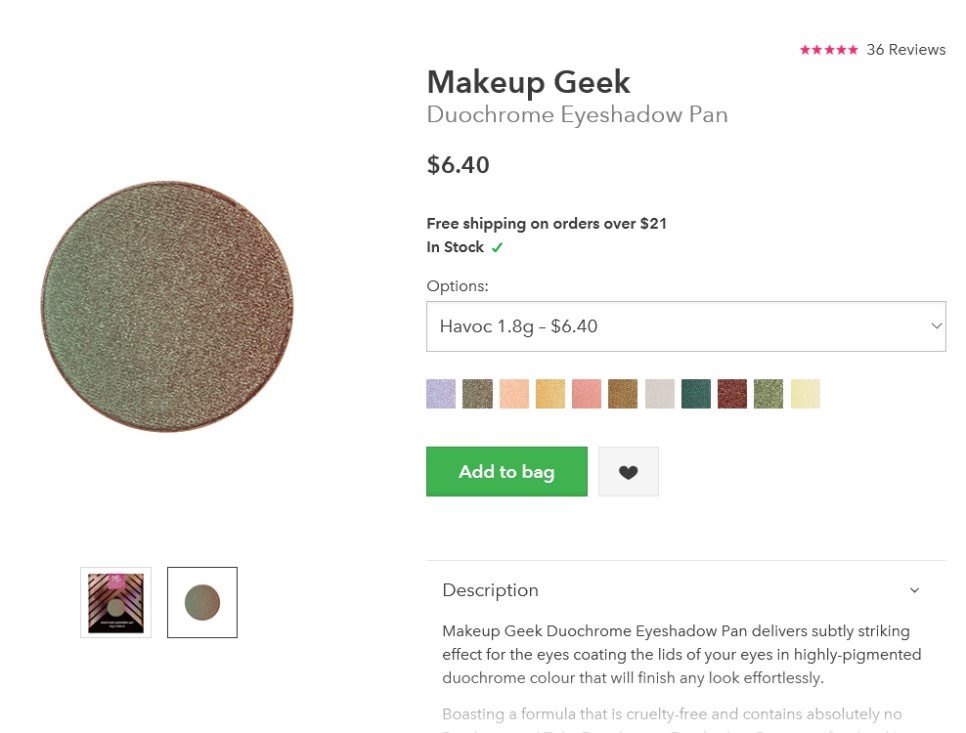Add item to wishlist with heart icon
The image size is (966, 733).
(628, 472)
